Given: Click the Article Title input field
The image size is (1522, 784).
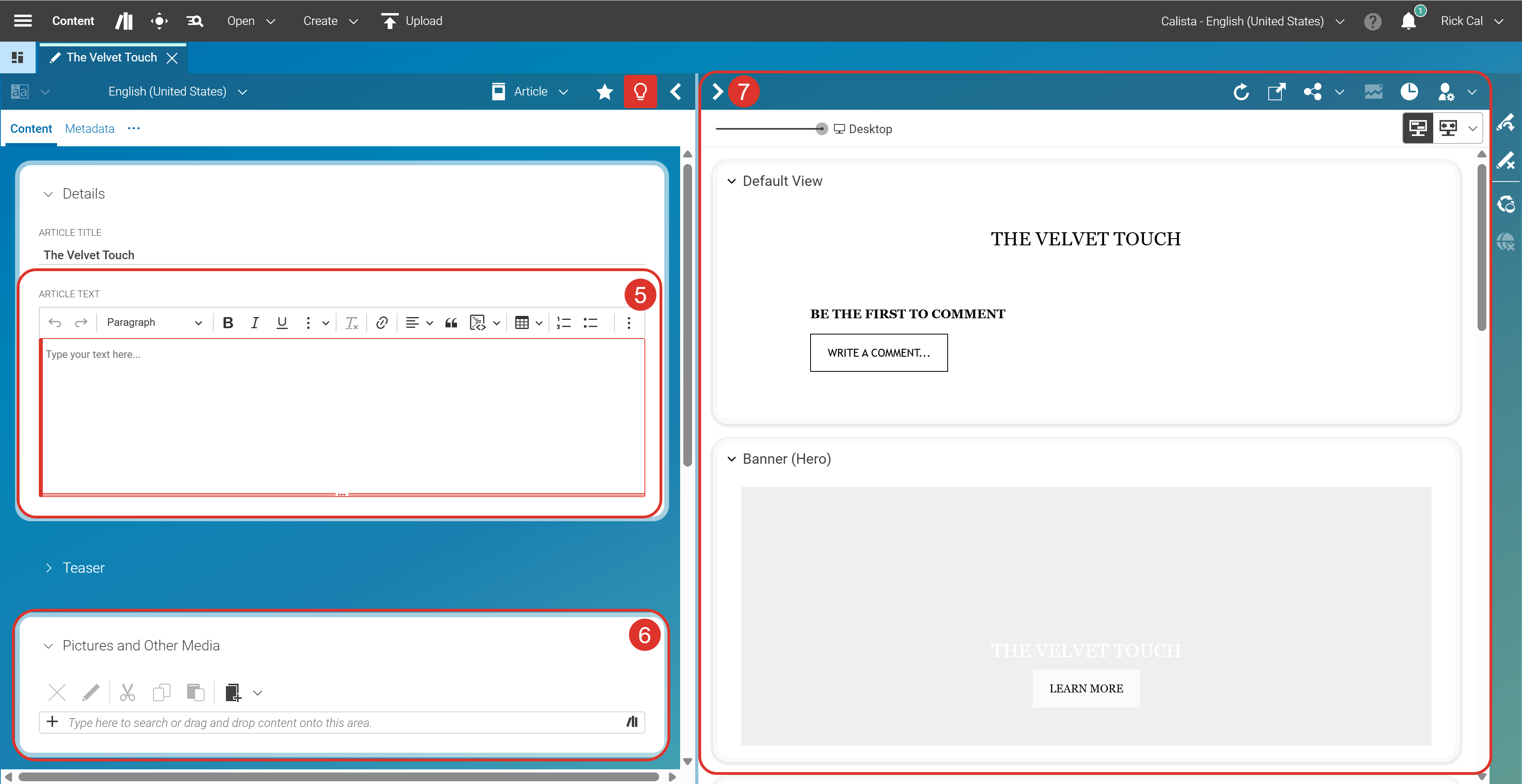Looking at the screenshot, I should tap(343, 255).
